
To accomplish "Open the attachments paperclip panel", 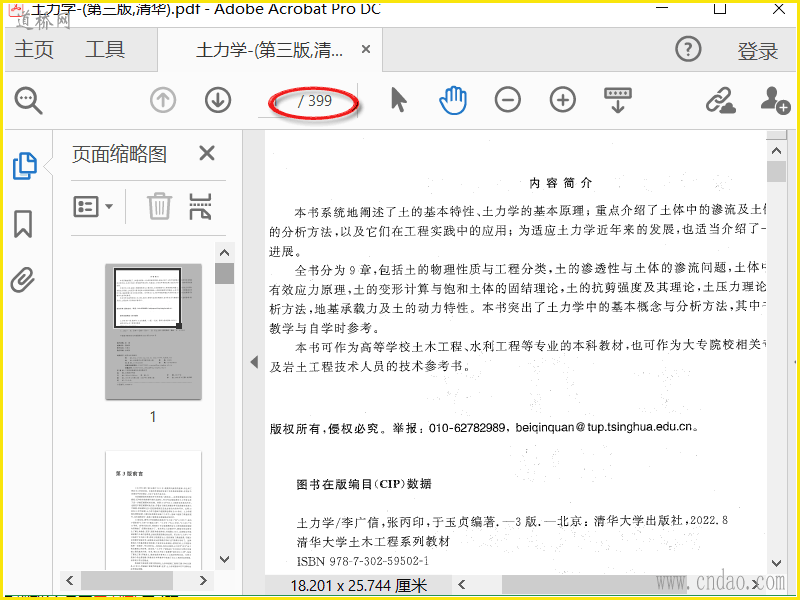I will coord(23,279).
